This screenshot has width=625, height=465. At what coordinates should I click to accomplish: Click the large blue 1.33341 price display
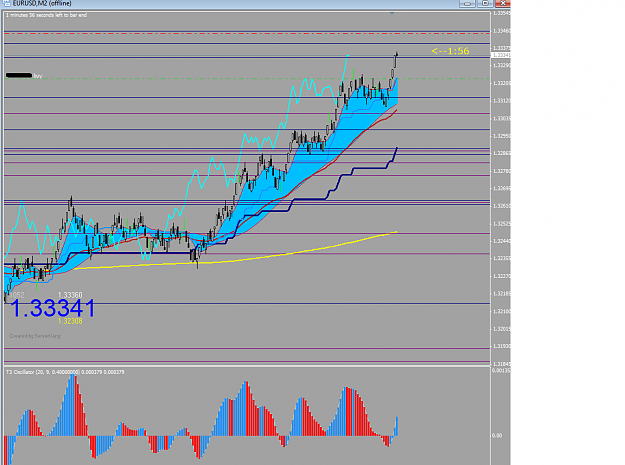(53, 308)
